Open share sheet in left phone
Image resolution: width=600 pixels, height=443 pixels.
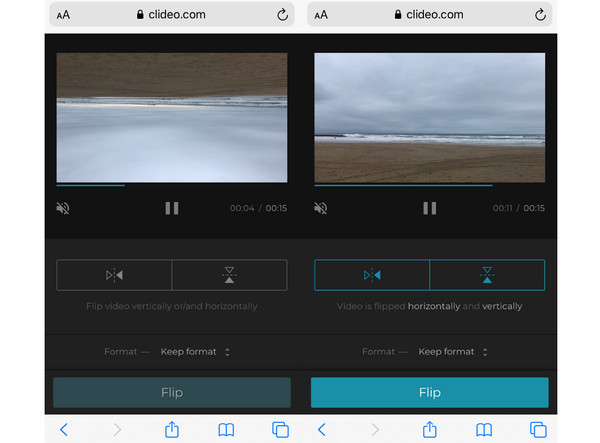point(172,429)
